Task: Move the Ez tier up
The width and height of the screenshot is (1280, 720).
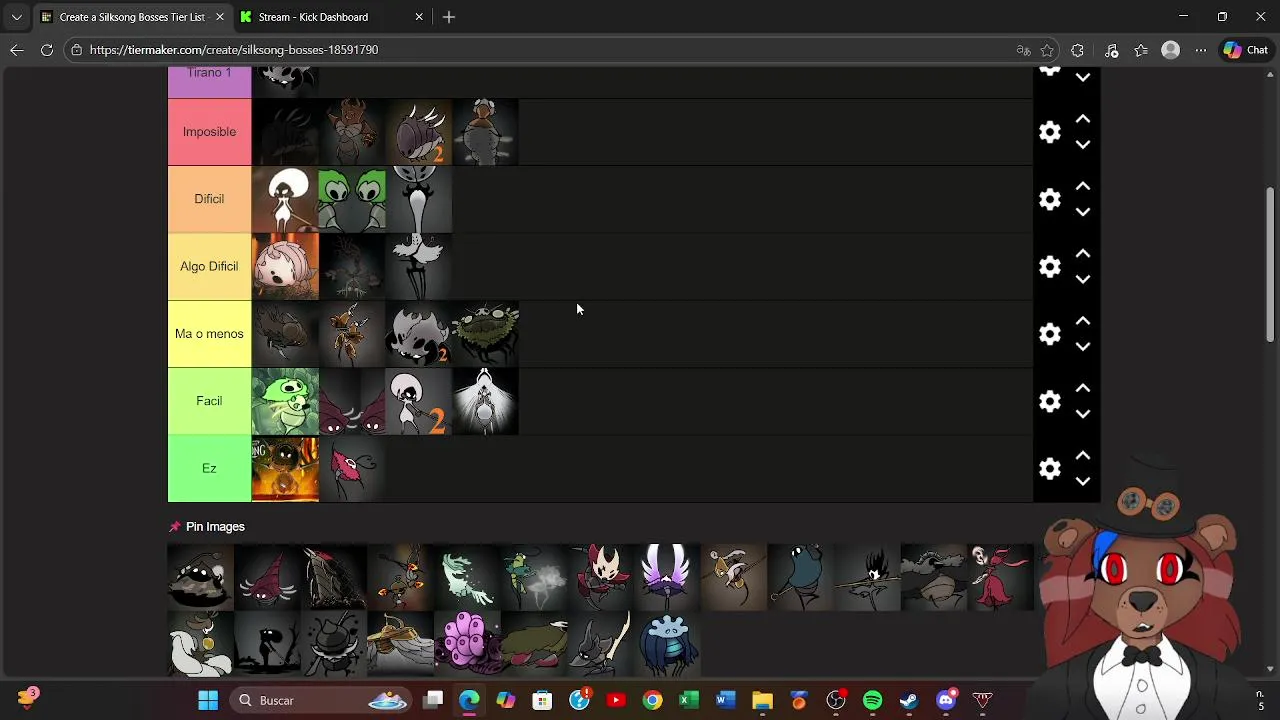Action: tap(1082, 456)
